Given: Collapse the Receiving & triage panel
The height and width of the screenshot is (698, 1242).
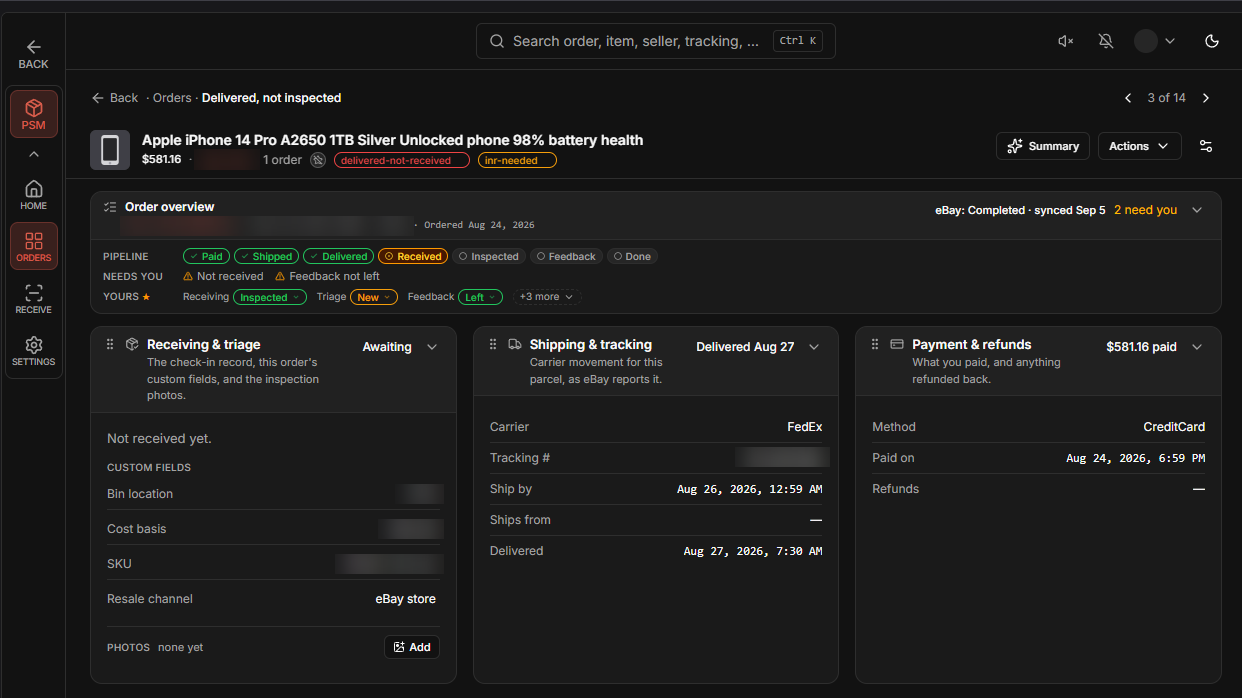Looking at the screenshot, I should point(432,347).
